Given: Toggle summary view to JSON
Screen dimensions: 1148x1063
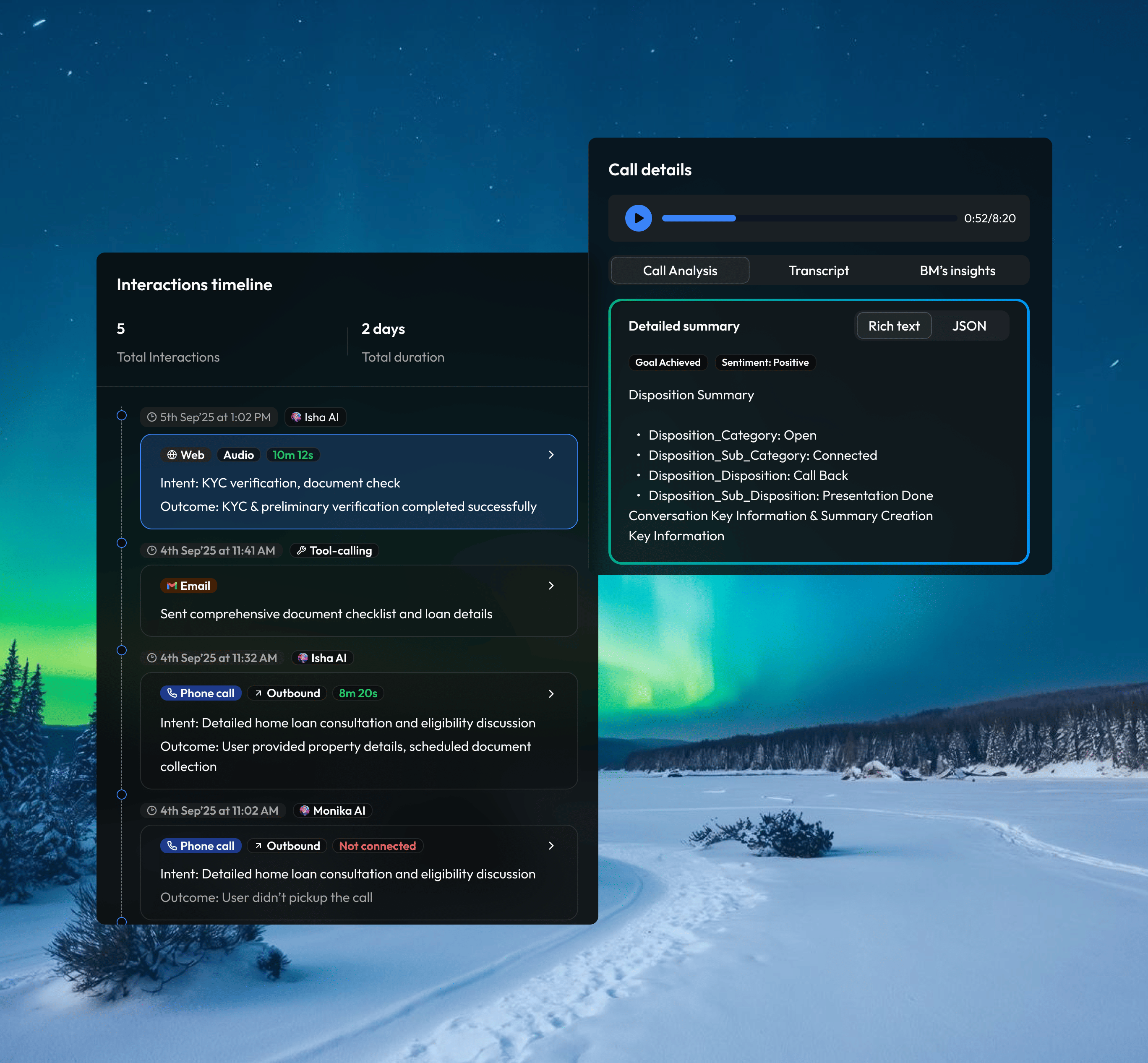Looking at the screenshot, I should click(x=968, y=326).
